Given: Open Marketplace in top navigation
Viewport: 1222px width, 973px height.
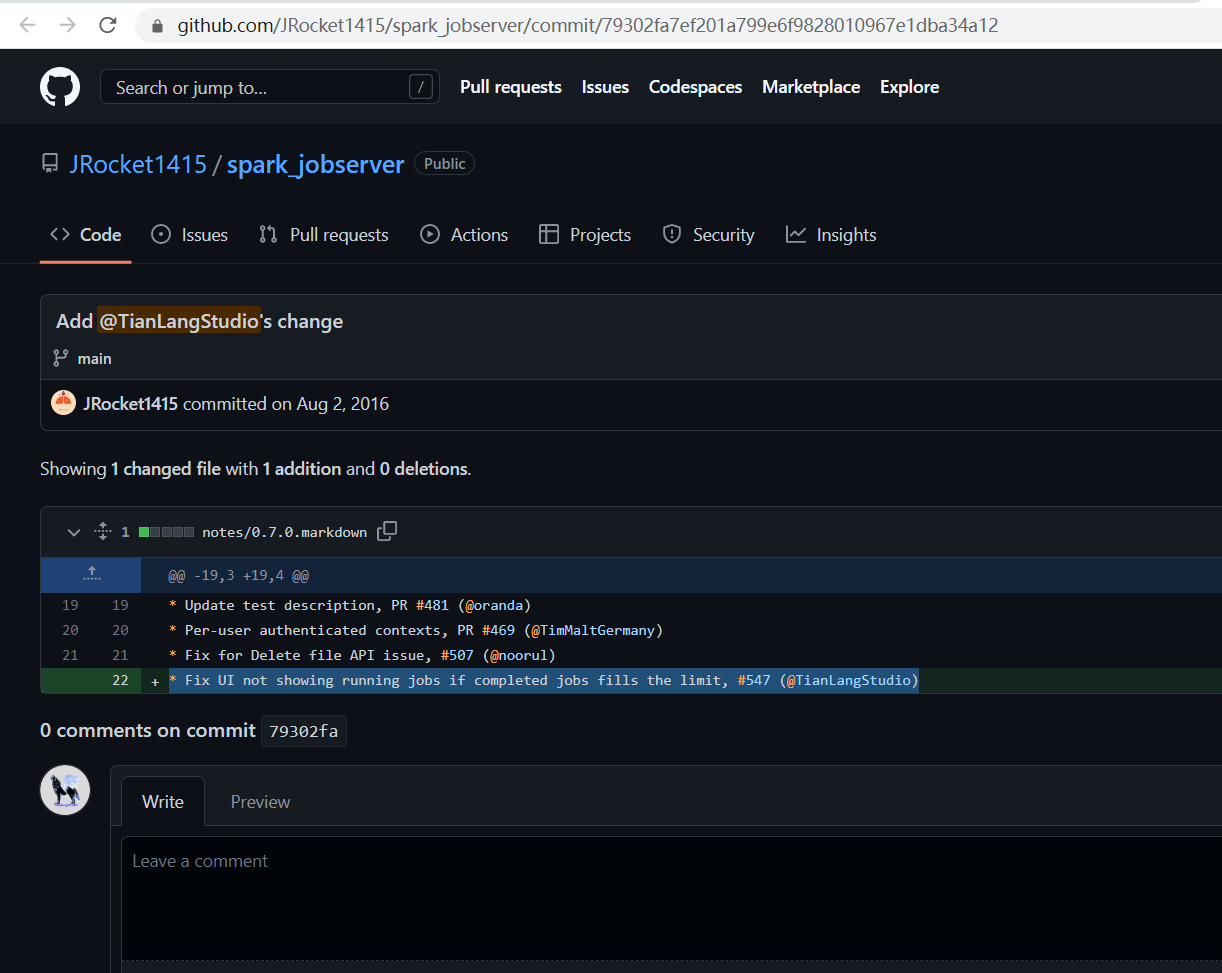Looking at the screenshot, I should [x=811, y=87].
